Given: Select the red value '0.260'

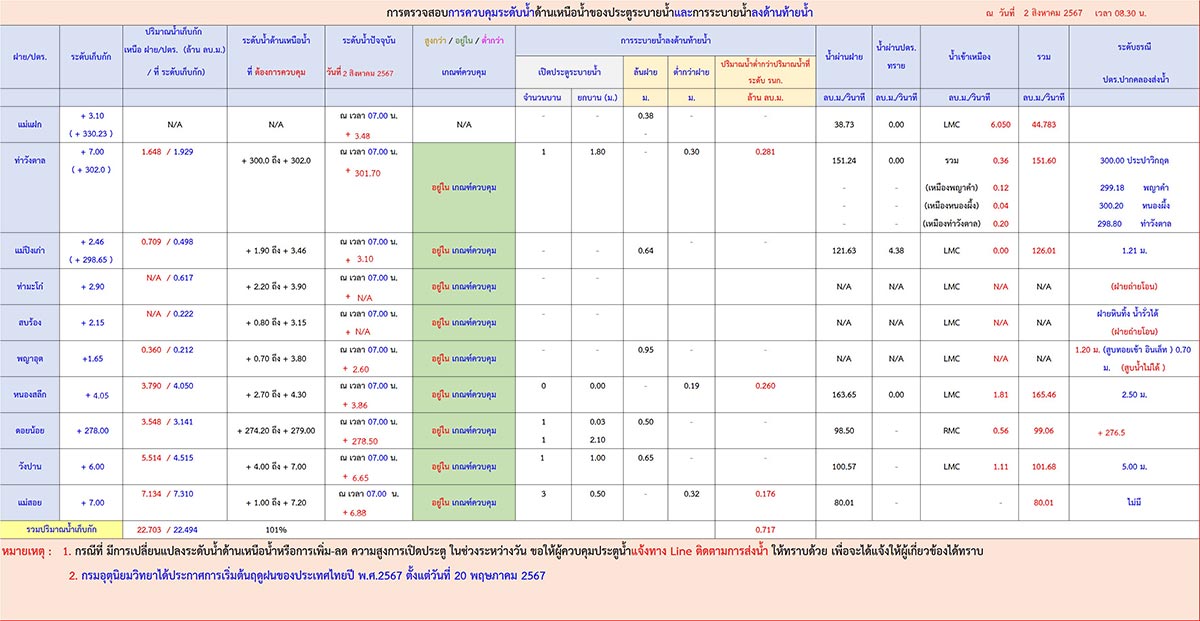Looking at the screenshot, I should point(765,386).
